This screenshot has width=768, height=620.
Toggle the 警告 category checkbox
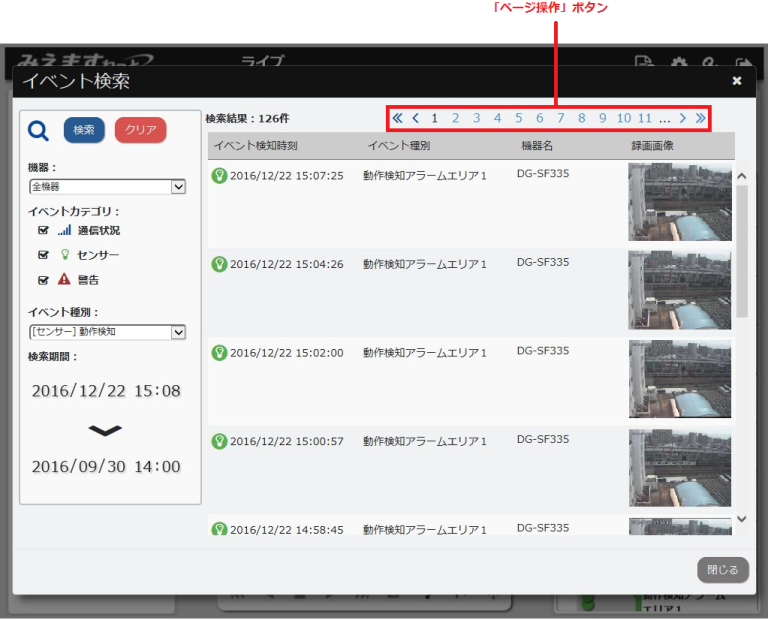[x=43, y=280]
